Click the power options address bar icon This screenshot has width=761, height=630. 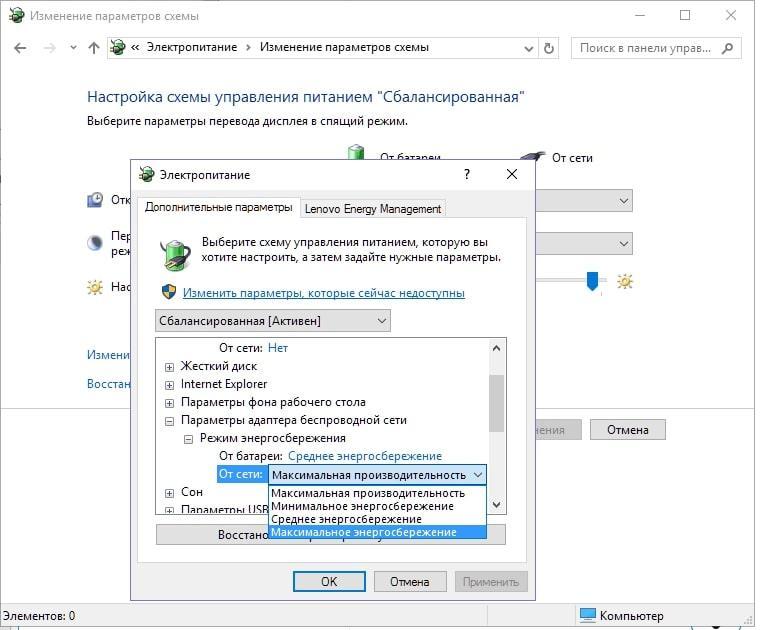tap(117, 48)
